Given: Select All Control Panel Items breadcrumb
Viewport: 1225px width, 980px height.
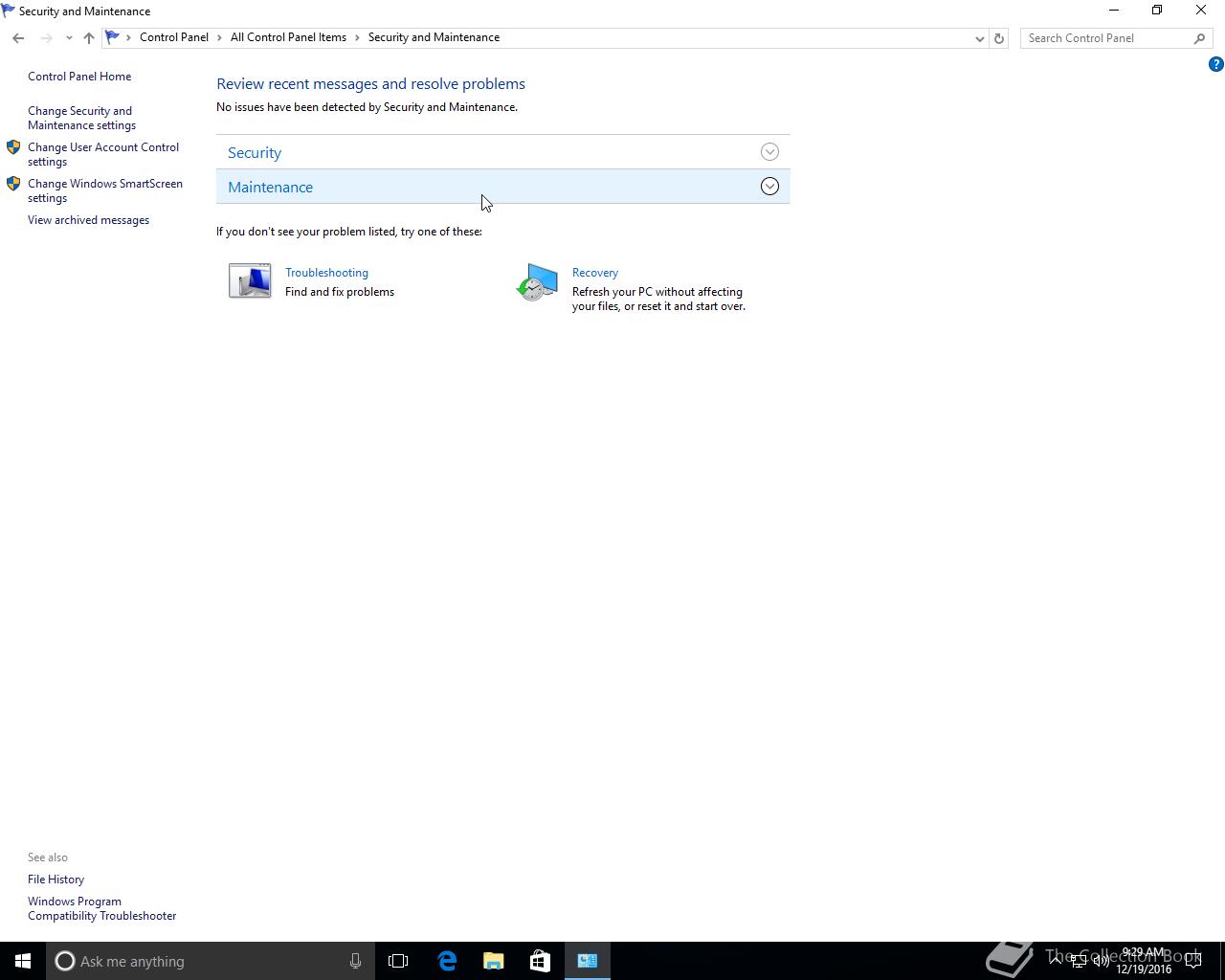Looking at the screenshot, I should tap(288, 37).
